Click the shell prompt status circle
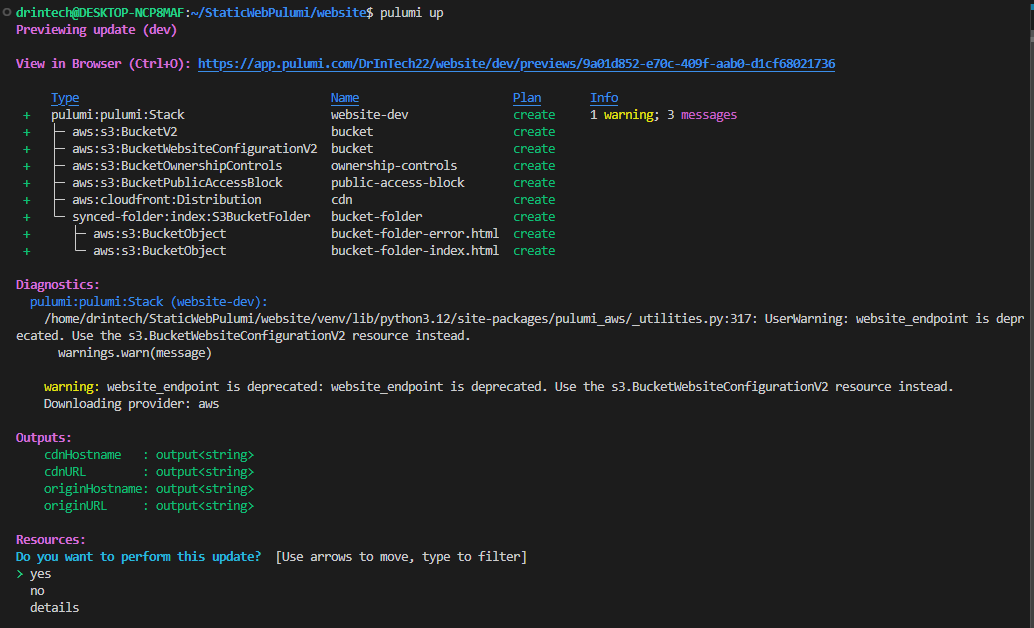 click(x=7, y=13)
